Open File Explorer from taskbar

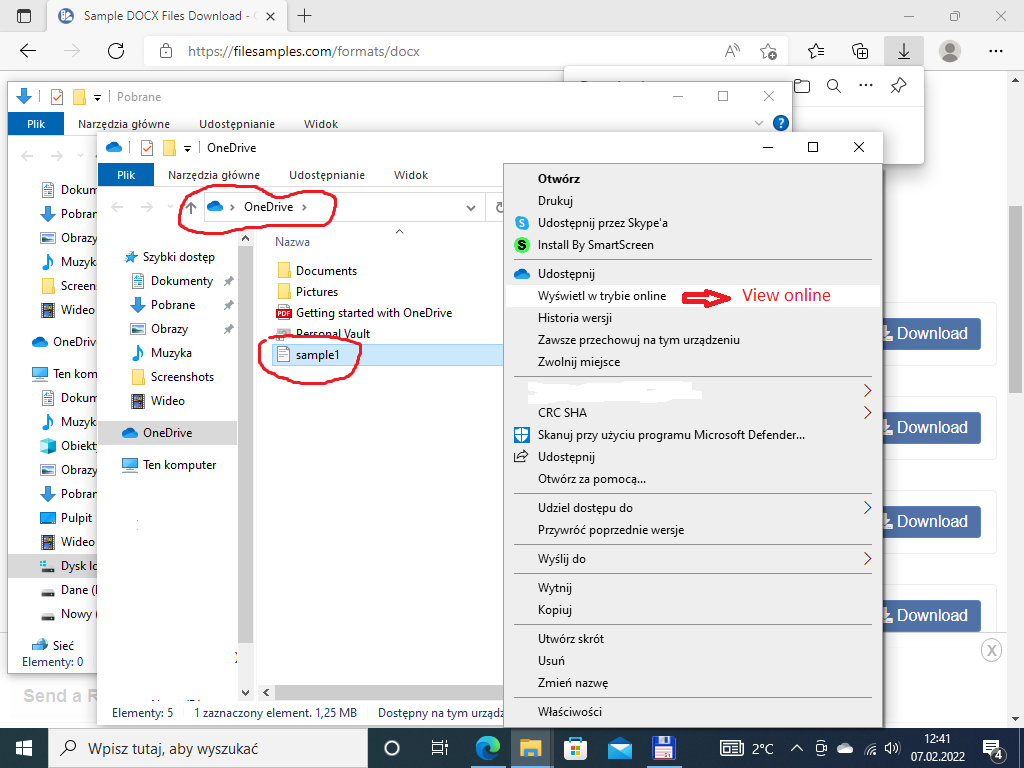coord(530,748)
